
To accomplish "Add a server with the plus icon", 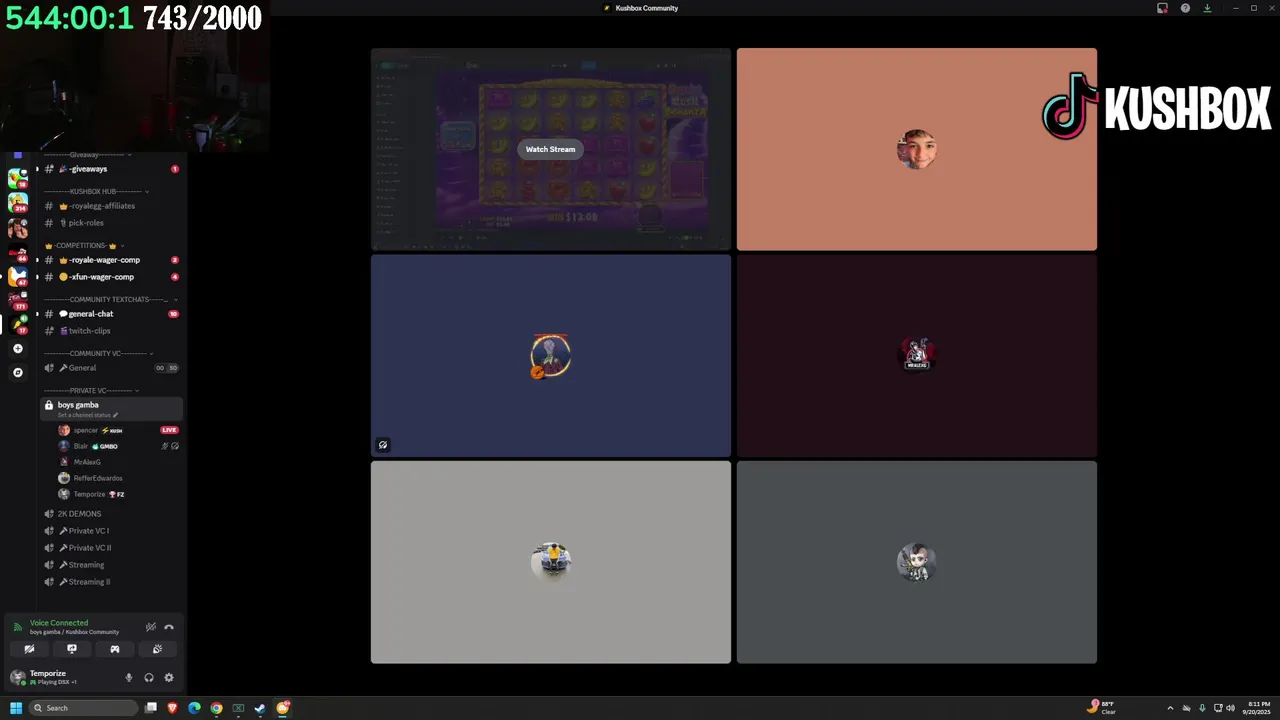I will 17,349.
